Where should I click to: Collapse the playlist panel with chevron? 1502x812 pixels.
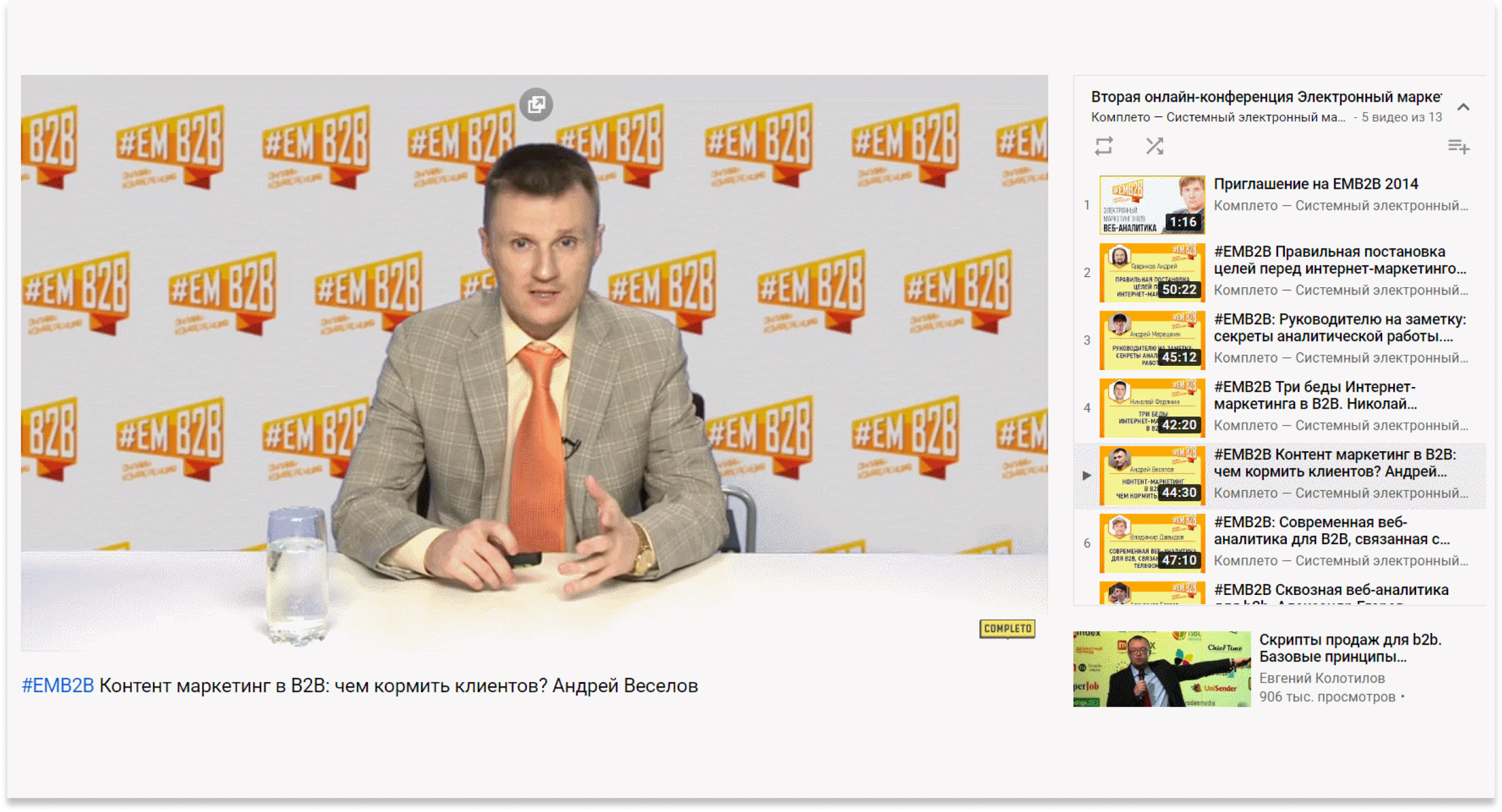point(1463,107)
